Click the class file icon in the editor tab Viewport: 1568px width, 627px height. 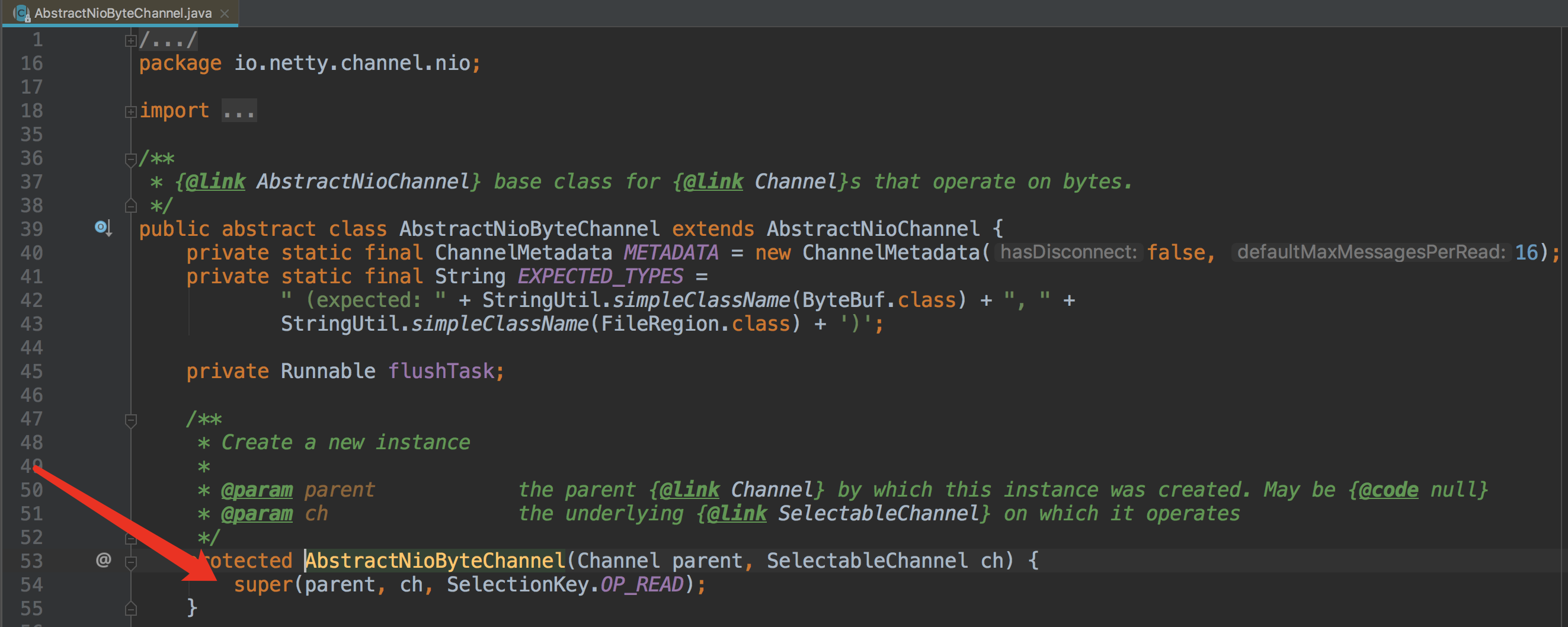click(22, 13)
